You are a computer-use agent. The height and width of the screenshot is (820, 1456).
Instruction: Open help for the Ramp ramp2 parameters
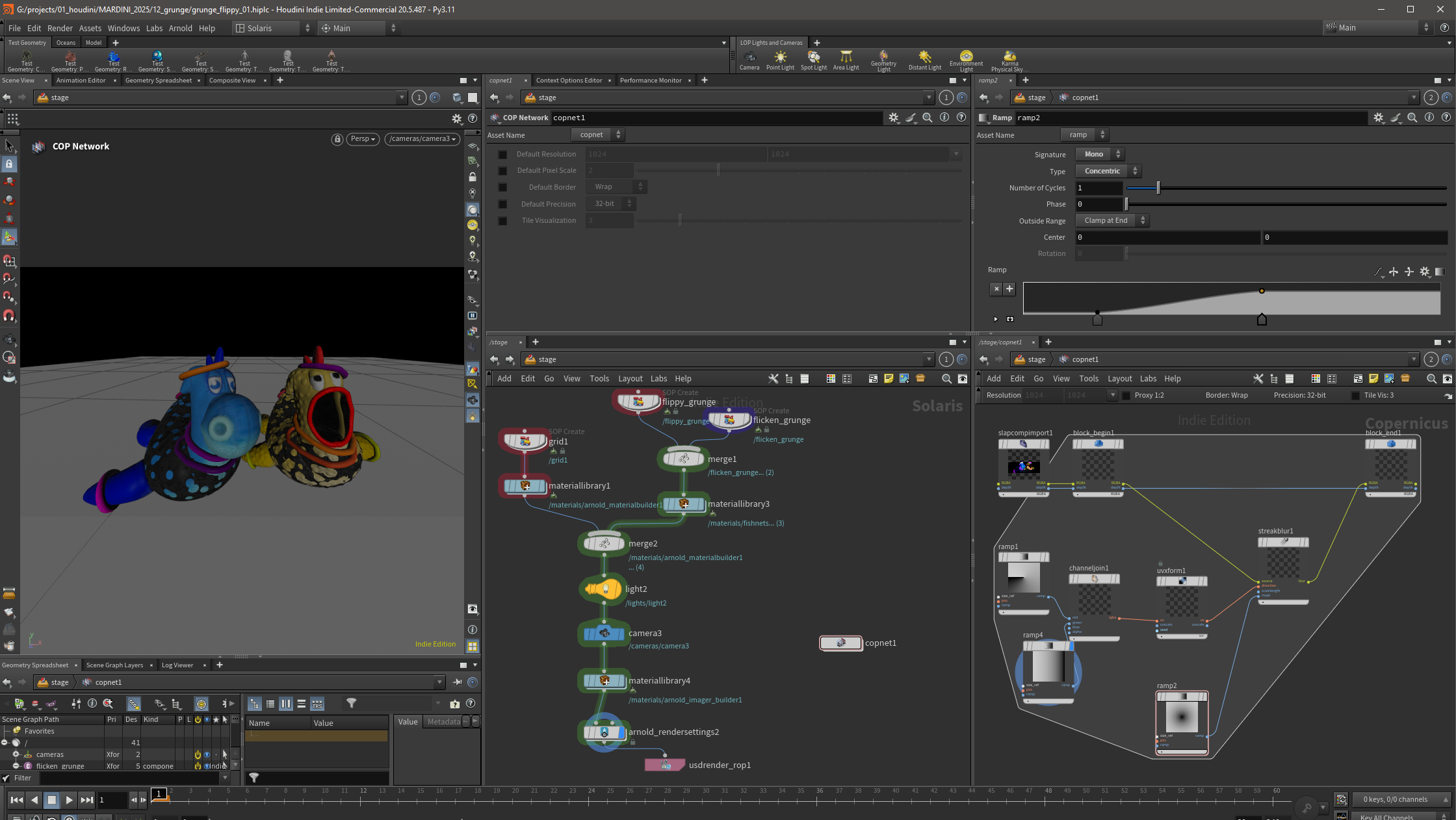1446,118
